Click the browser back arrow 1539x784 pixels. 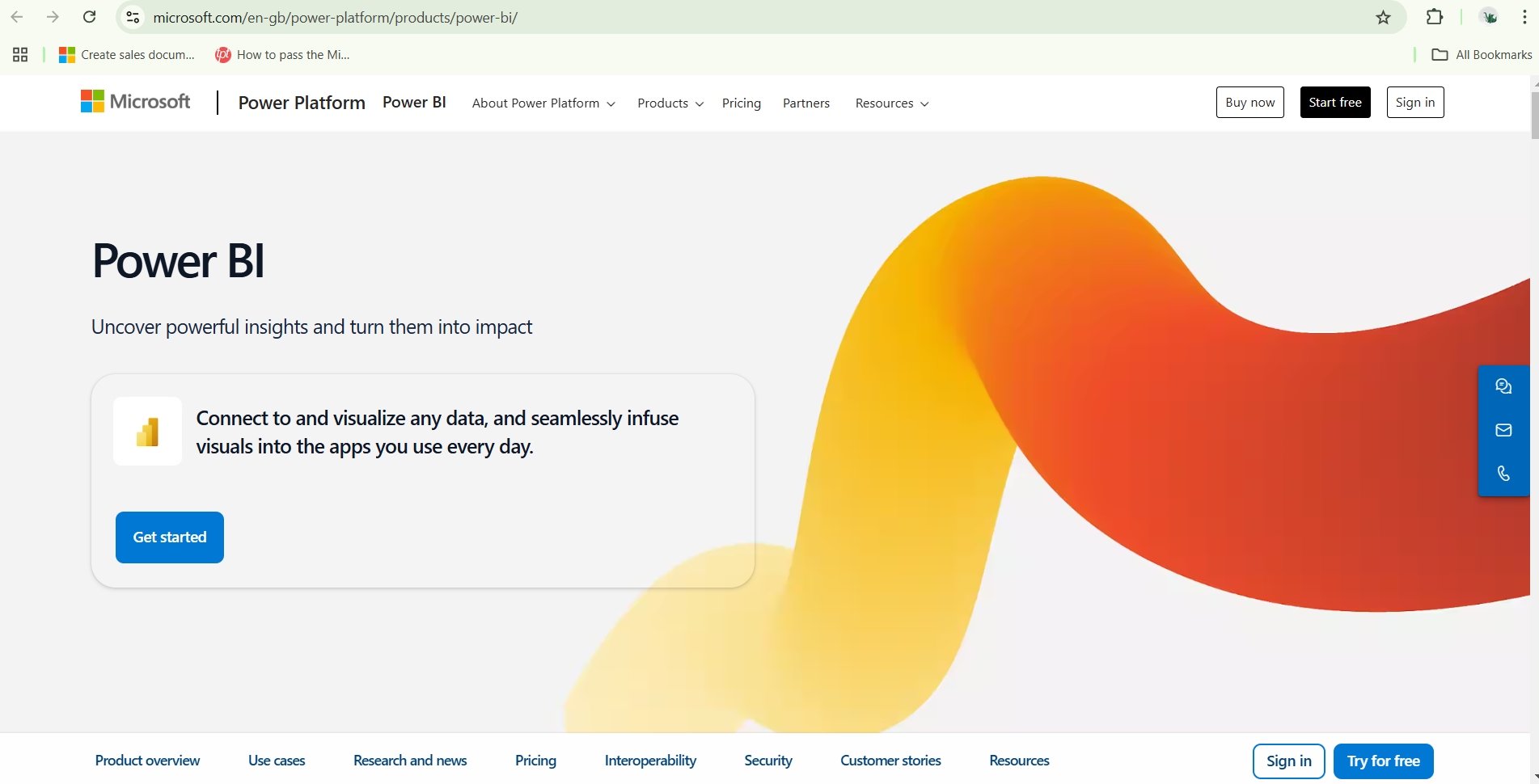point(17,17)
